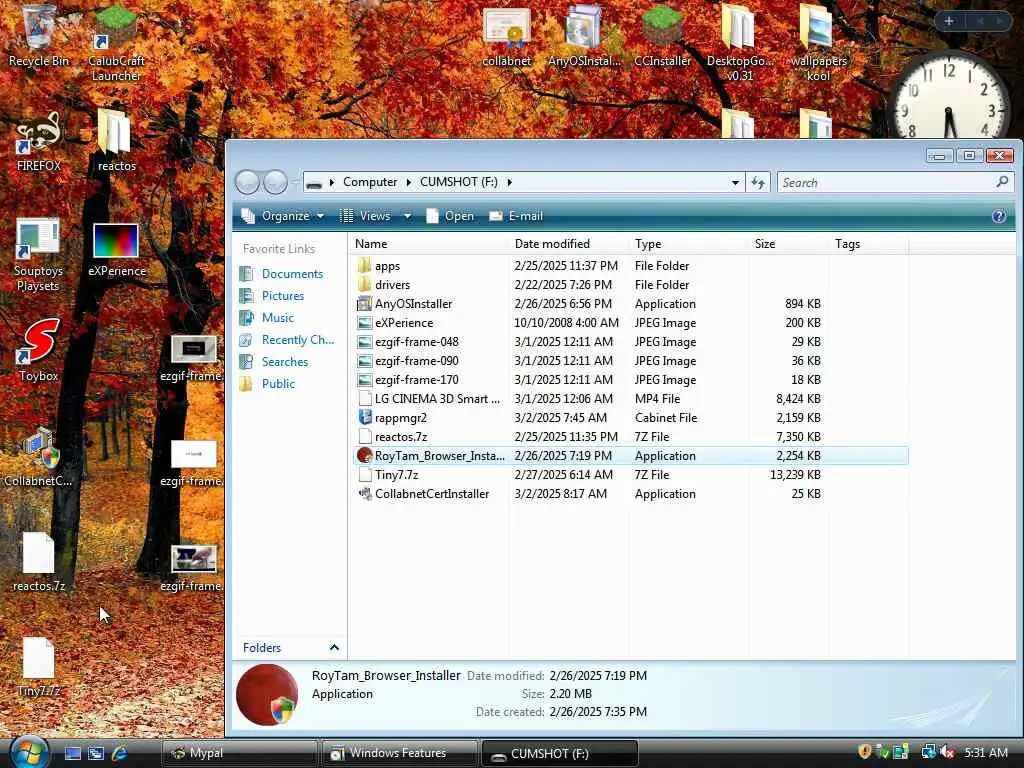The image size is (1024, 768).
Task: Click the arrow after Computer in breadcrumb
Action: coord(409,182)
